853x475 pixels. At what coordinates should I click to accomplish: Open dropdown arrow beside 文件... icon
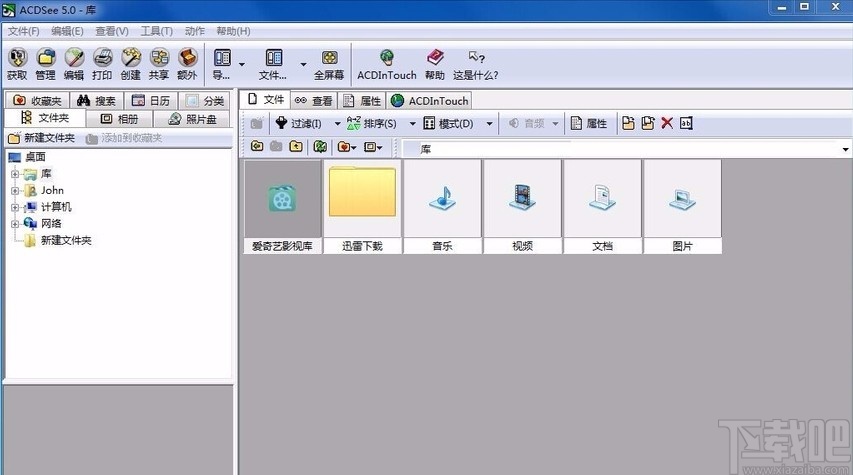pyautogui.click(x=303, y=64)
